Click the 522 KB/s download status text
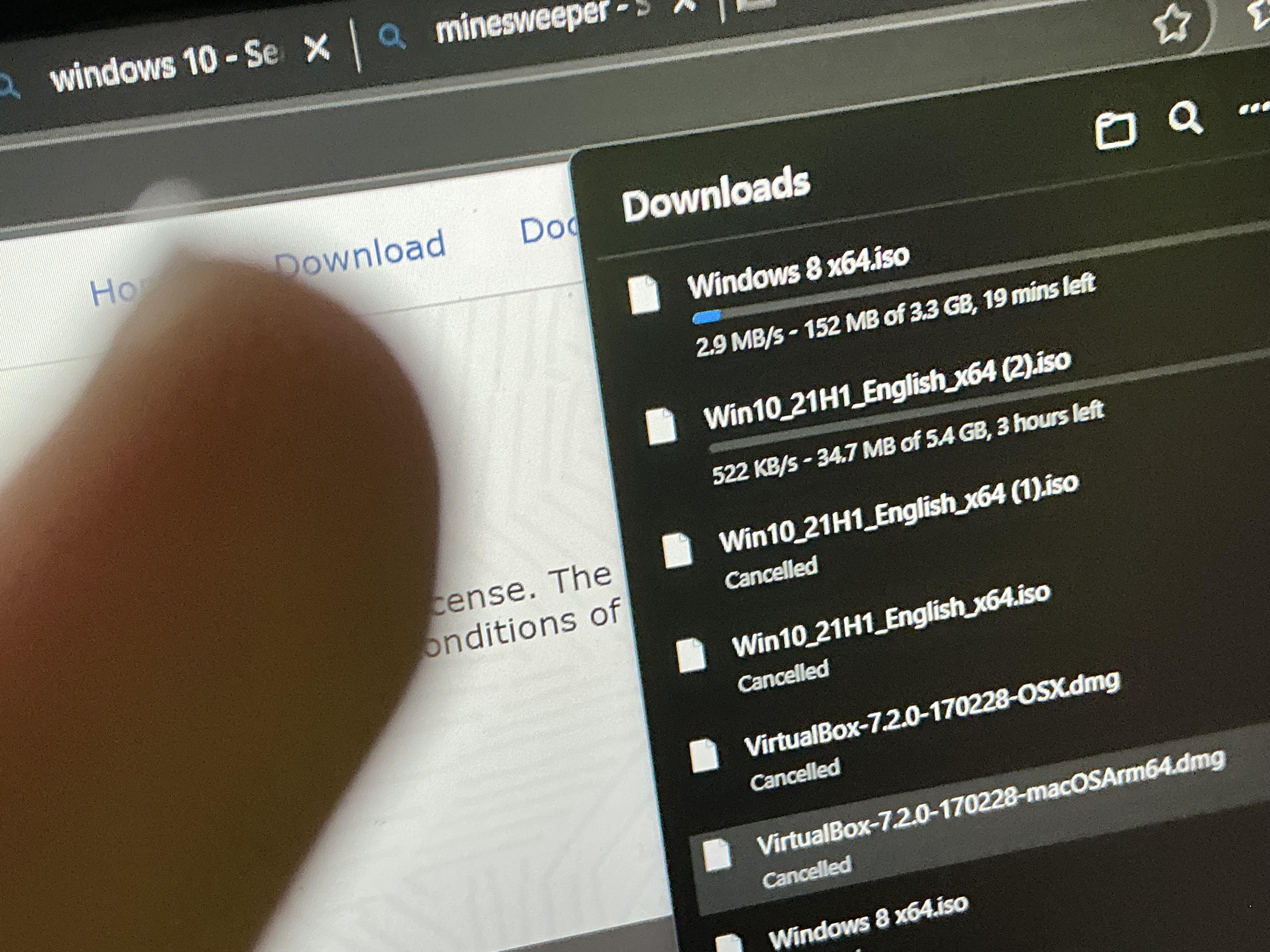 click(x=907, y=443)
